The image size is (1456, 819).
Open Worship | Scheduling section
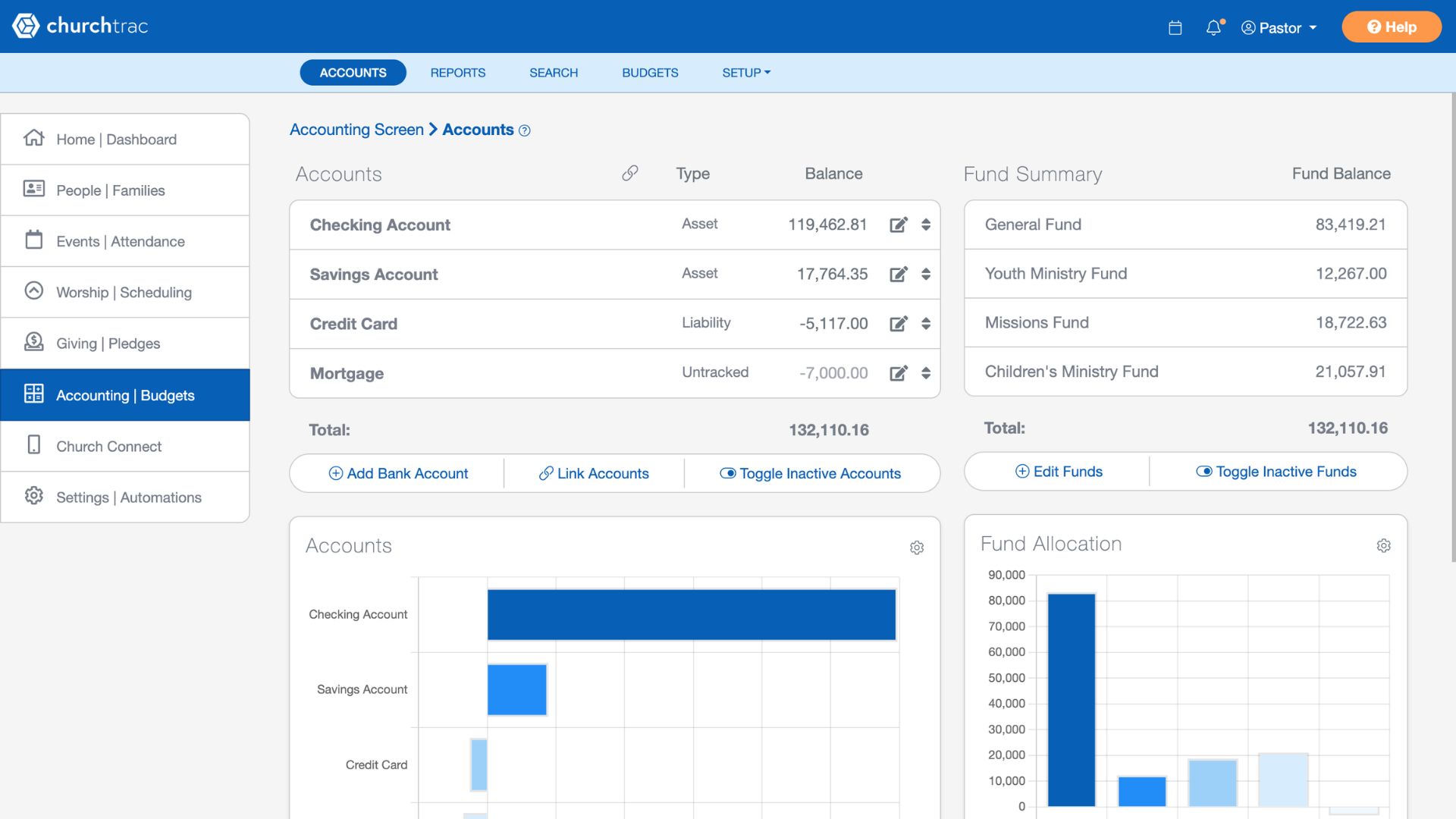[125, 292]
